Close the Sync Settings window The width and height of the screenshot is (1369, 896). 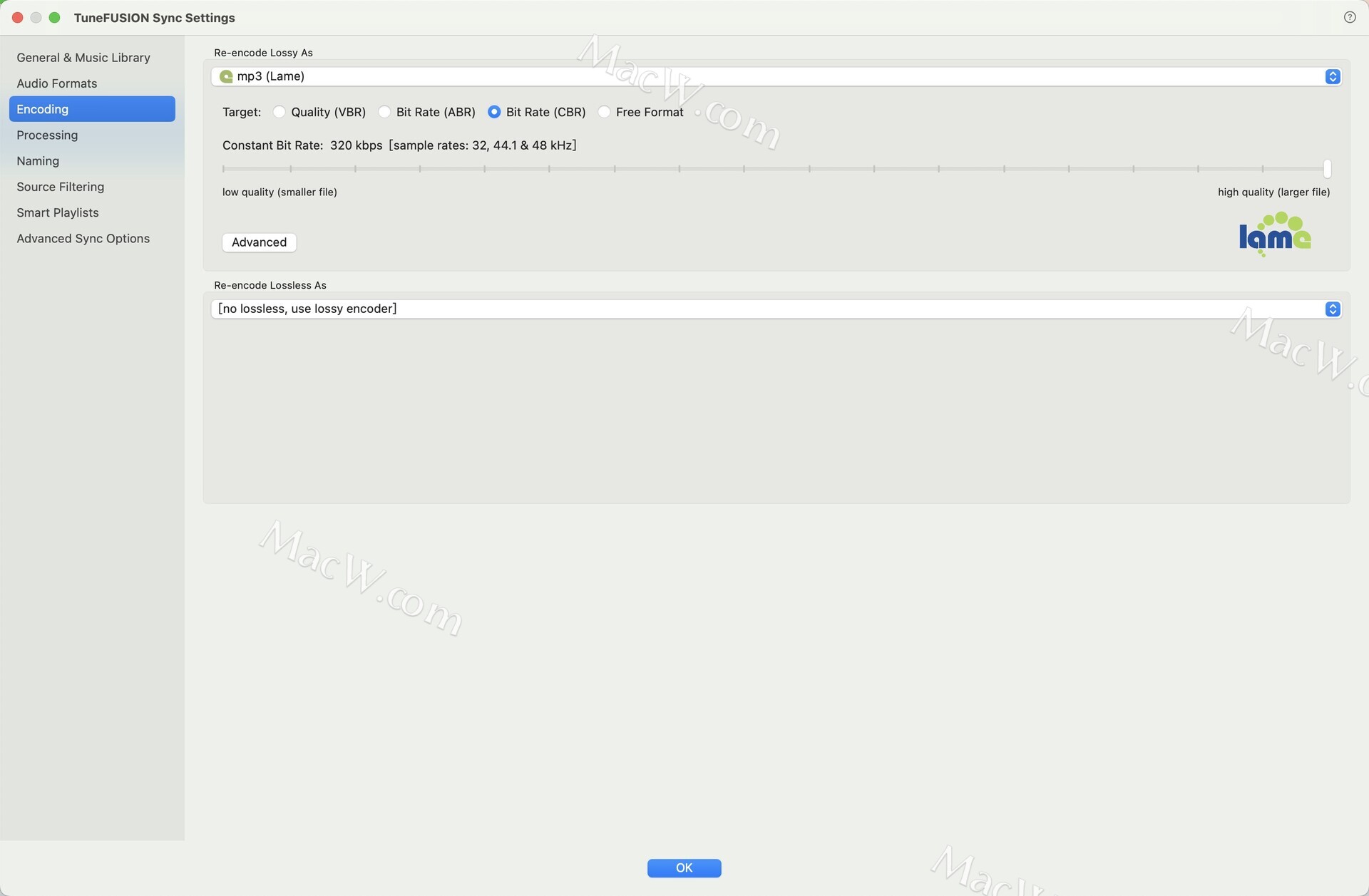tap(18, 17)
